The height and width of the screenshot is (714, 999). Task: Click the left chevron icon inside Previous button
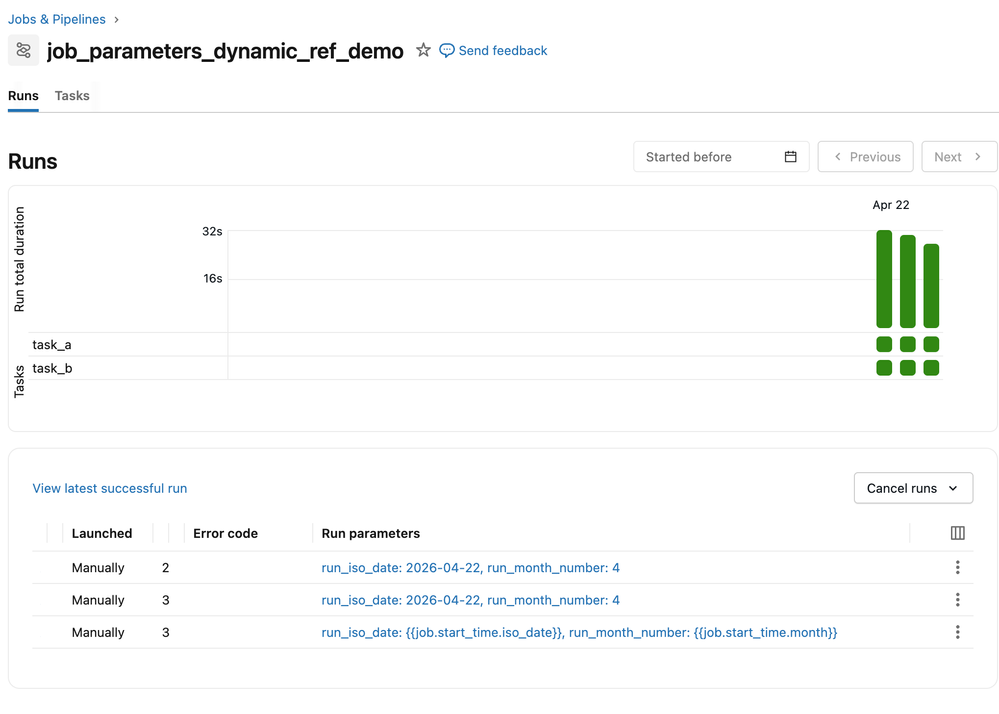tap(838, 156)
